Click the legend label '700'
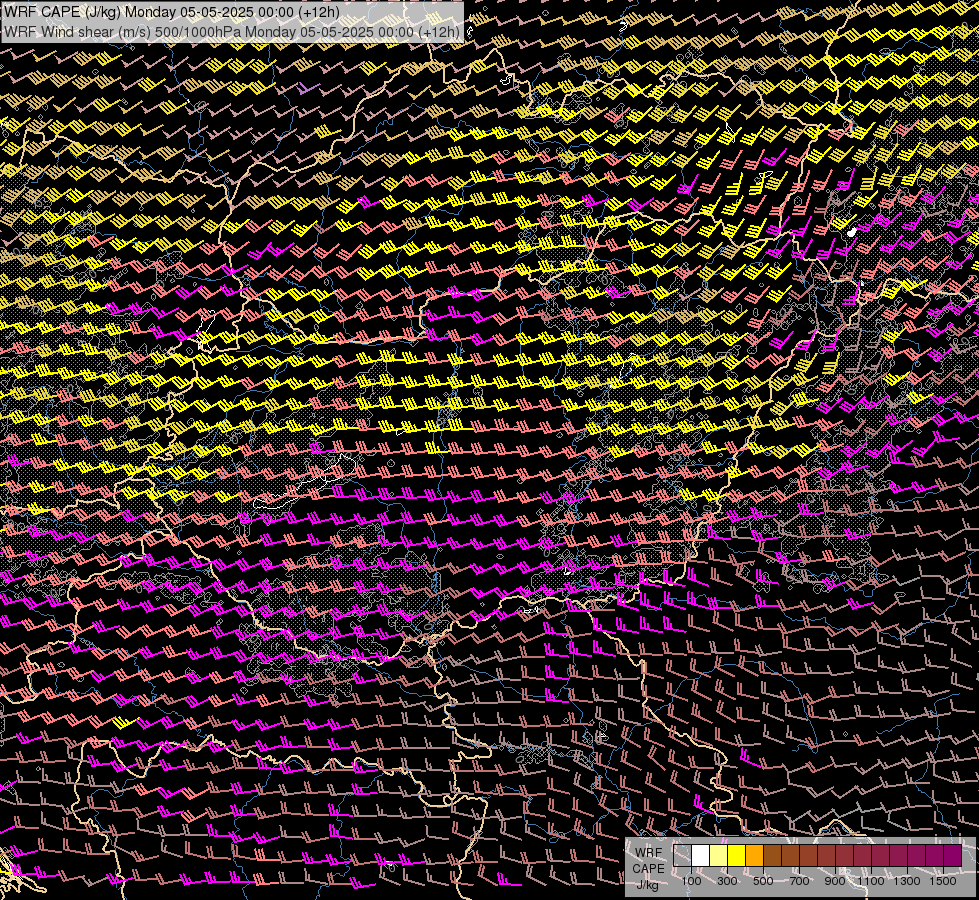Image resolution: width=979 pixels, height=900 pixels. [x=799, y=881]
